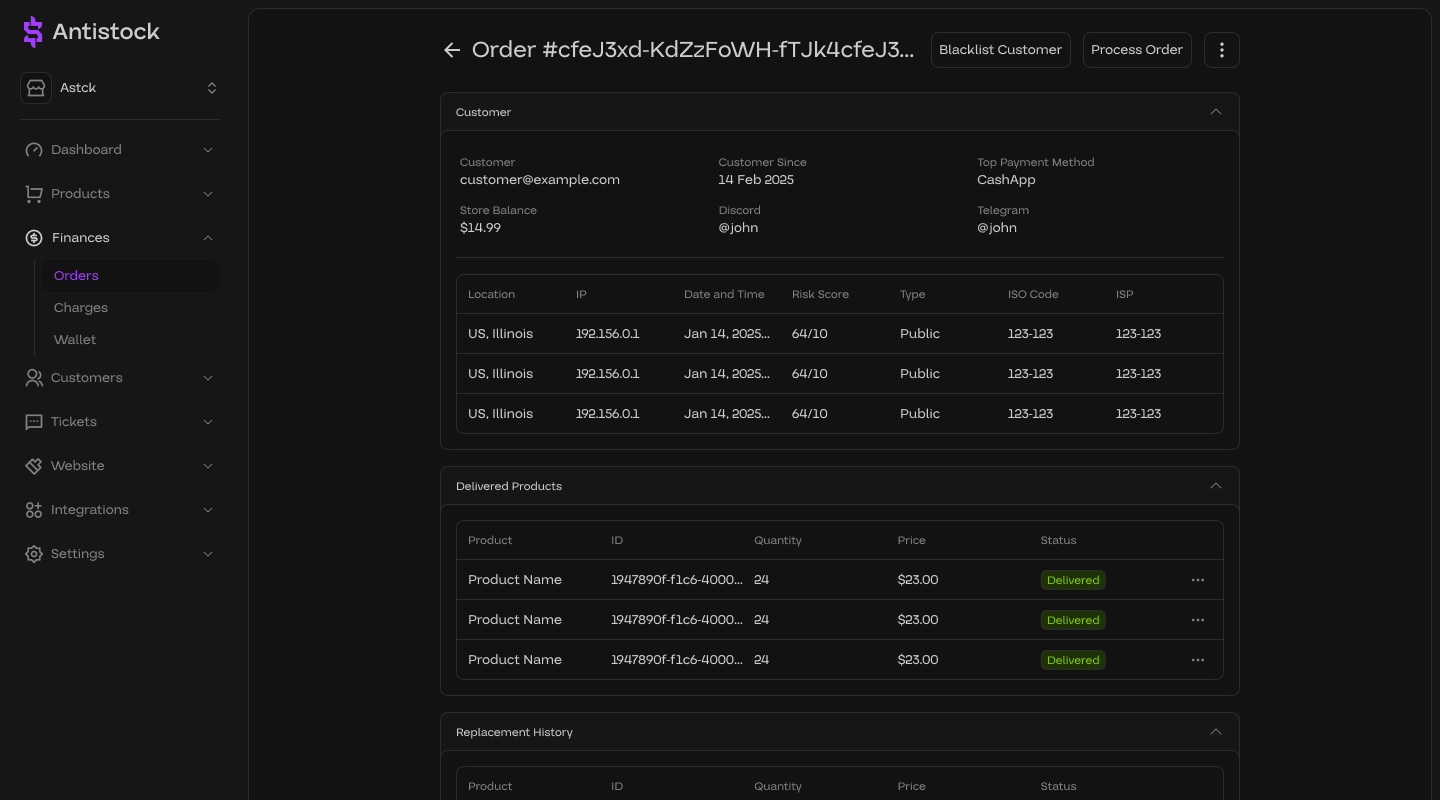Viewport: 1440px width, 800px height.
Task: Select Settings in the sidebar
Action: point(78,554)
